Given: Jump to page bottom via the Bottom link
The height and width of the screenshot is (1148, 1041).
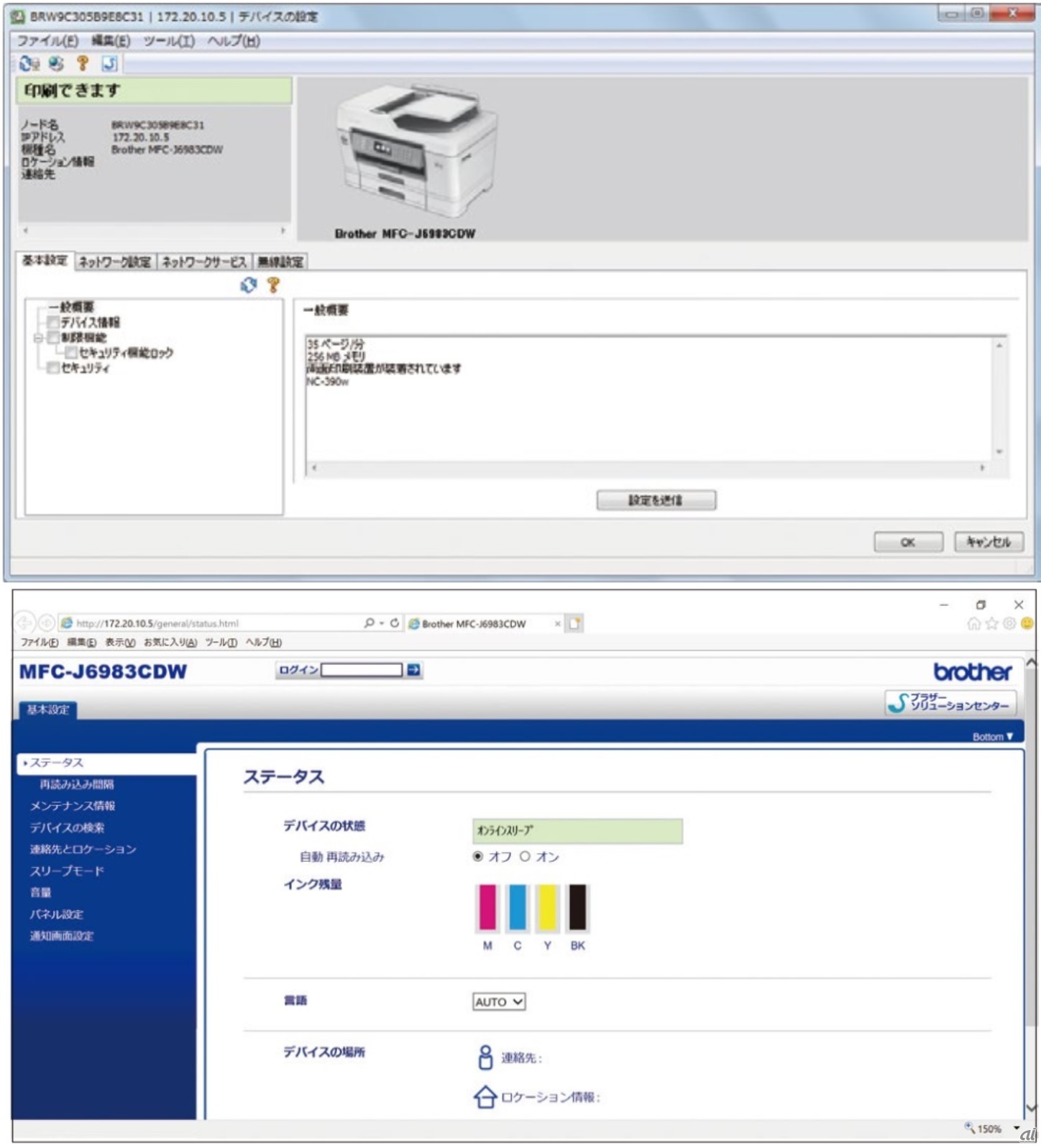Looking at the screenshot, I should [x=992, y=737].
